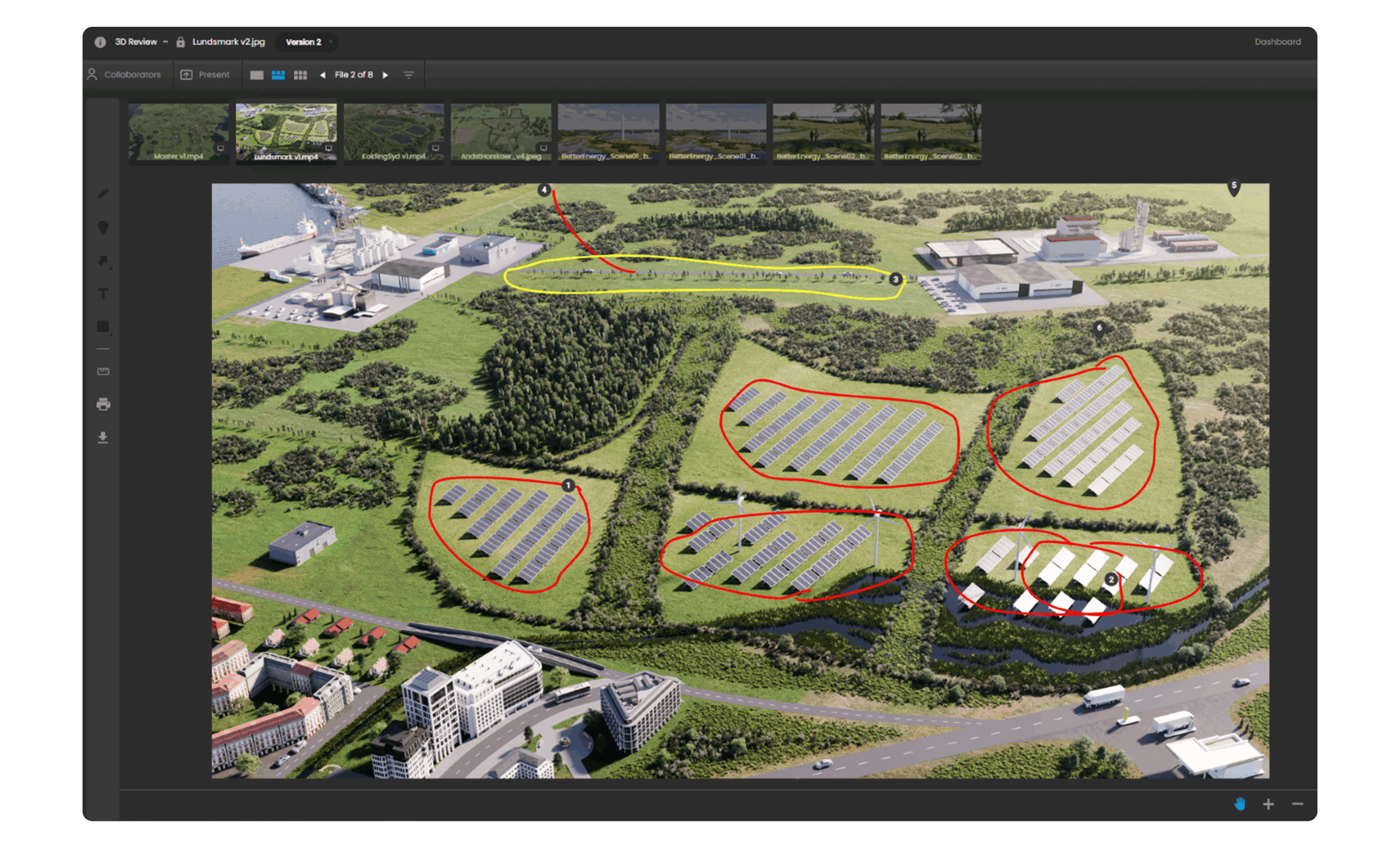
Task: Select the ruler measurement tool
Action: pyautogui.click(x=103, y=371)
